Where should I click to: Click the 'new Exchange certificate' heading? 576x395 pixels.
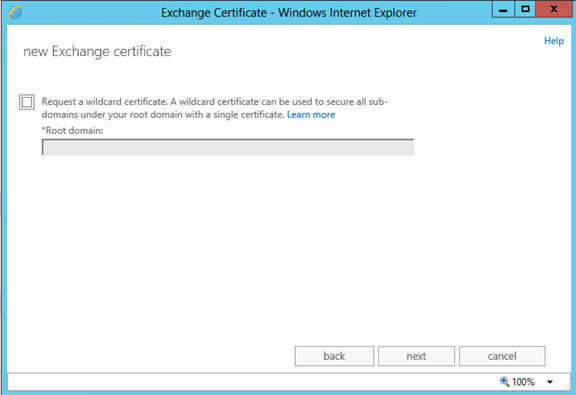tap(97, 51)
